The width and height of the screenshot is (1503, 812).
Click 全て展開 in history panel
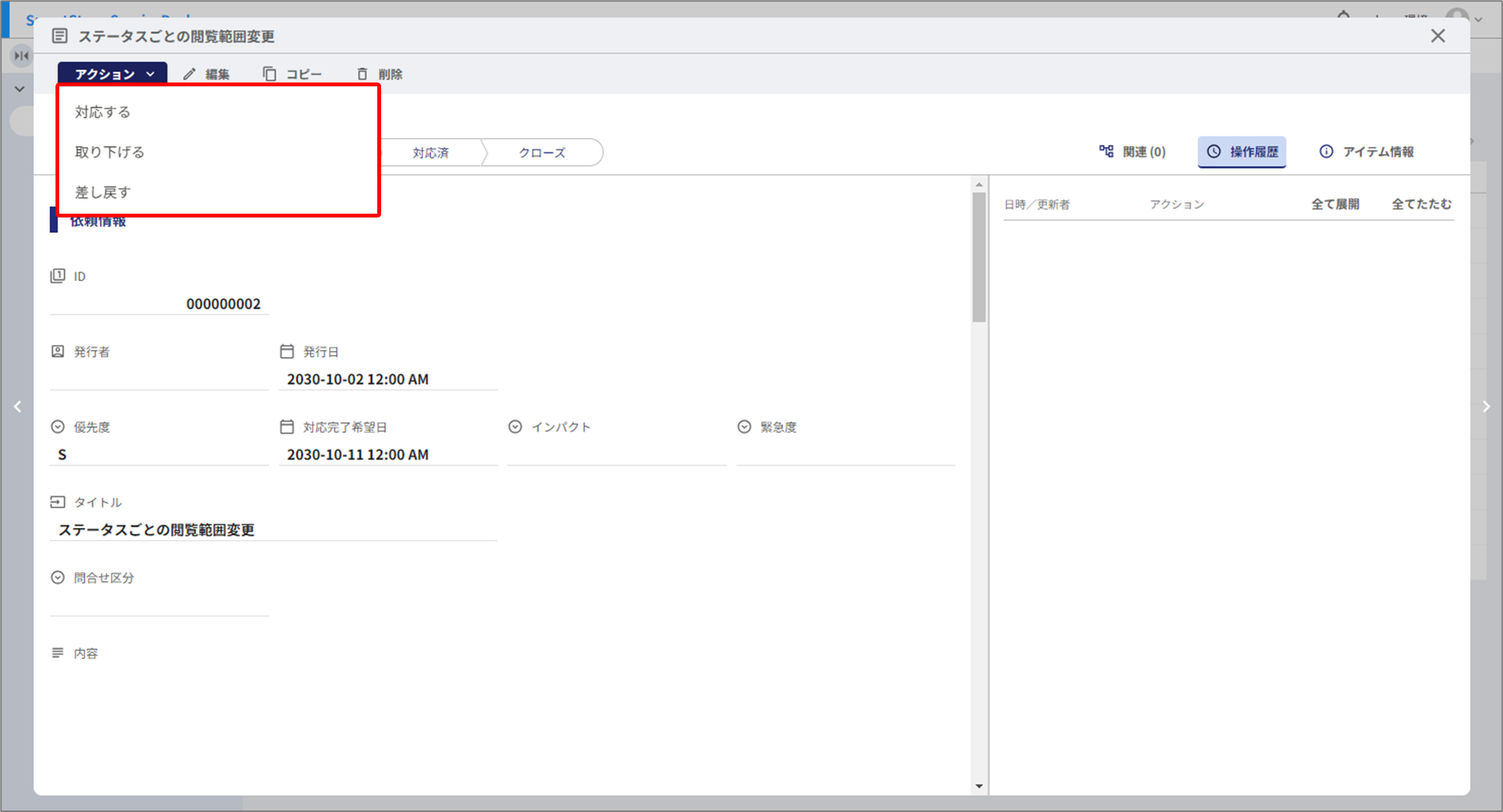(1334, 204)
